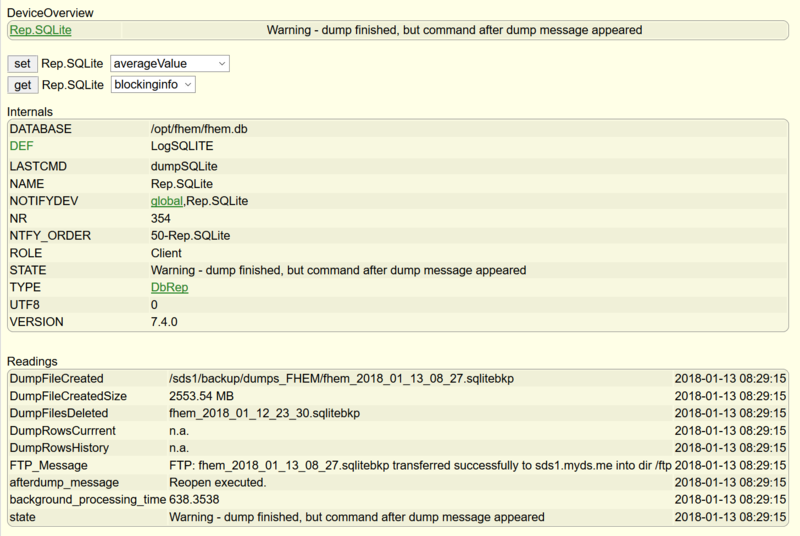Viewport: 800px width, 536px height.
Task: Open the averageValue dropdown
Action: (169, 63)
